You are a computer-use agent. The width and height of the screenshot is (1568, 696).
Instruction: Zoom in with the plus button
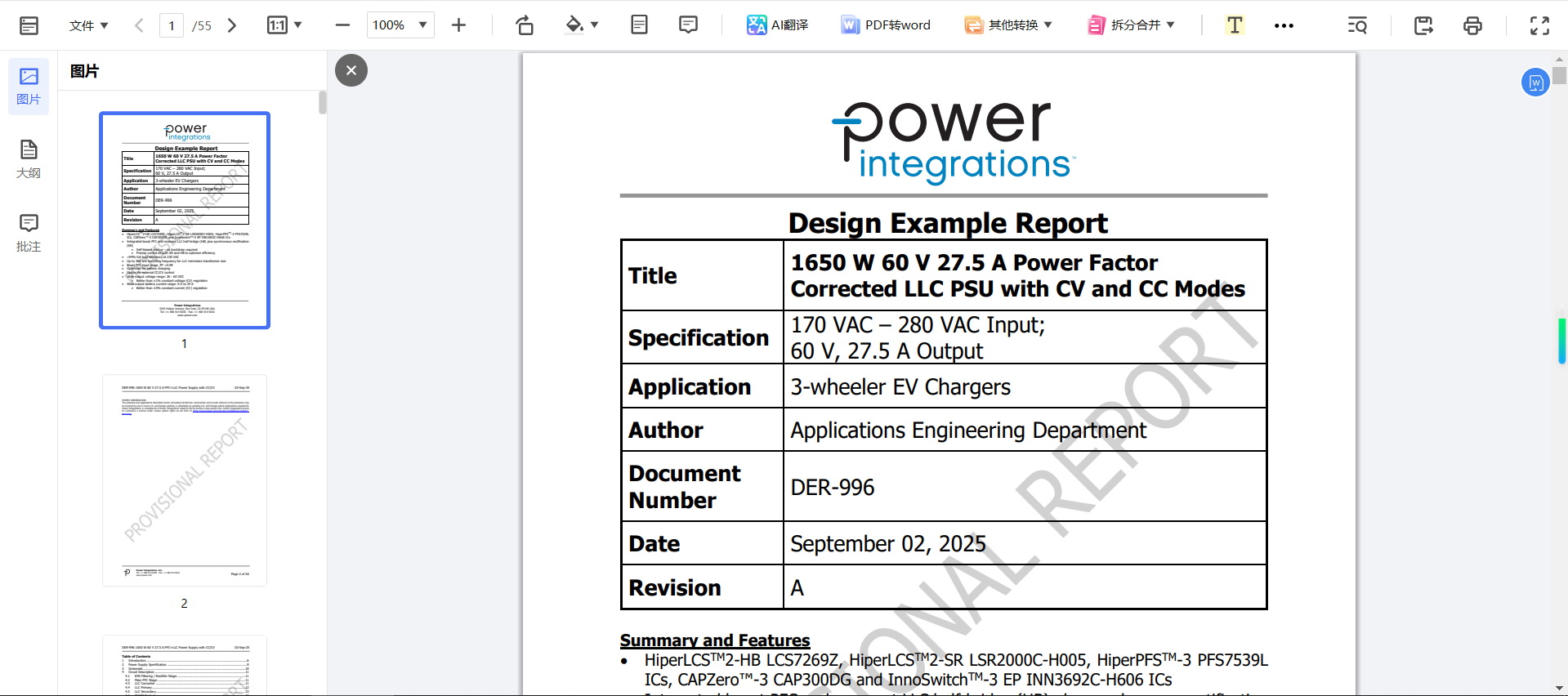click(458, 25)
